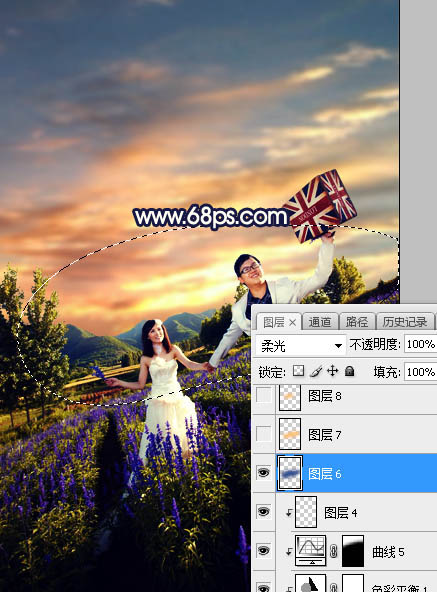Hide the 曲线 5 layer
Screen dimensions: 437x592
pos(263,551)
